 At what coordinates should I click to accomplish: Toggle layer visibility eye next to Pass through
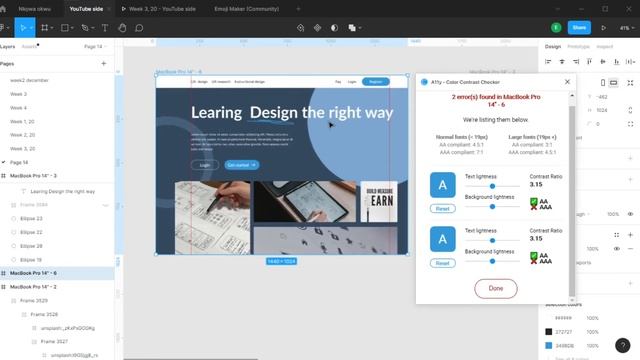[630, 214]
